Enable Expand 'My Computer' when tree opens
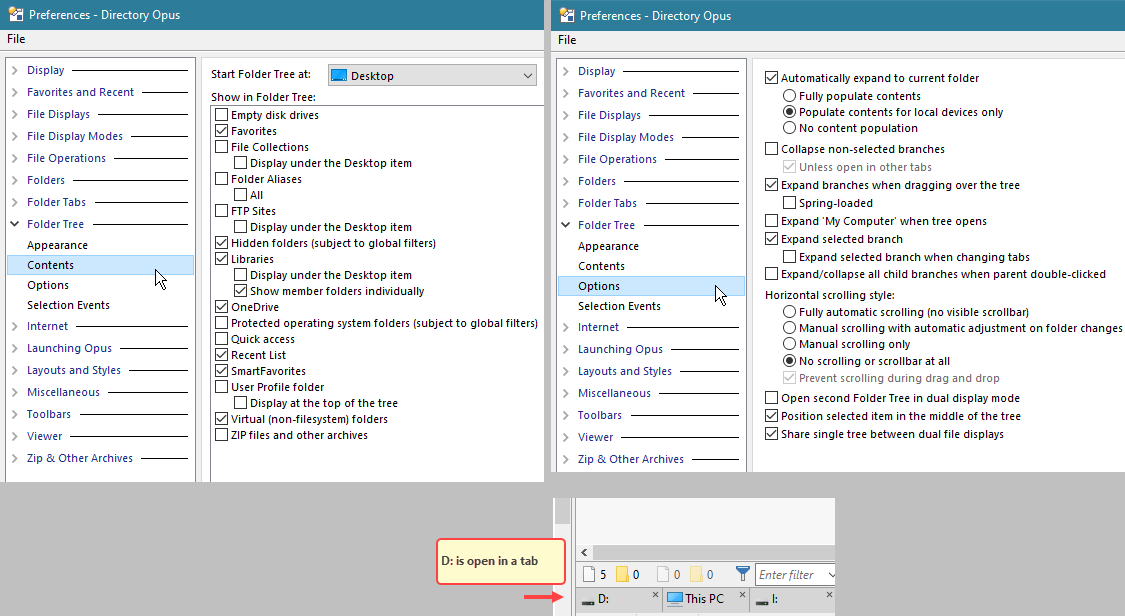 point(772,221)
